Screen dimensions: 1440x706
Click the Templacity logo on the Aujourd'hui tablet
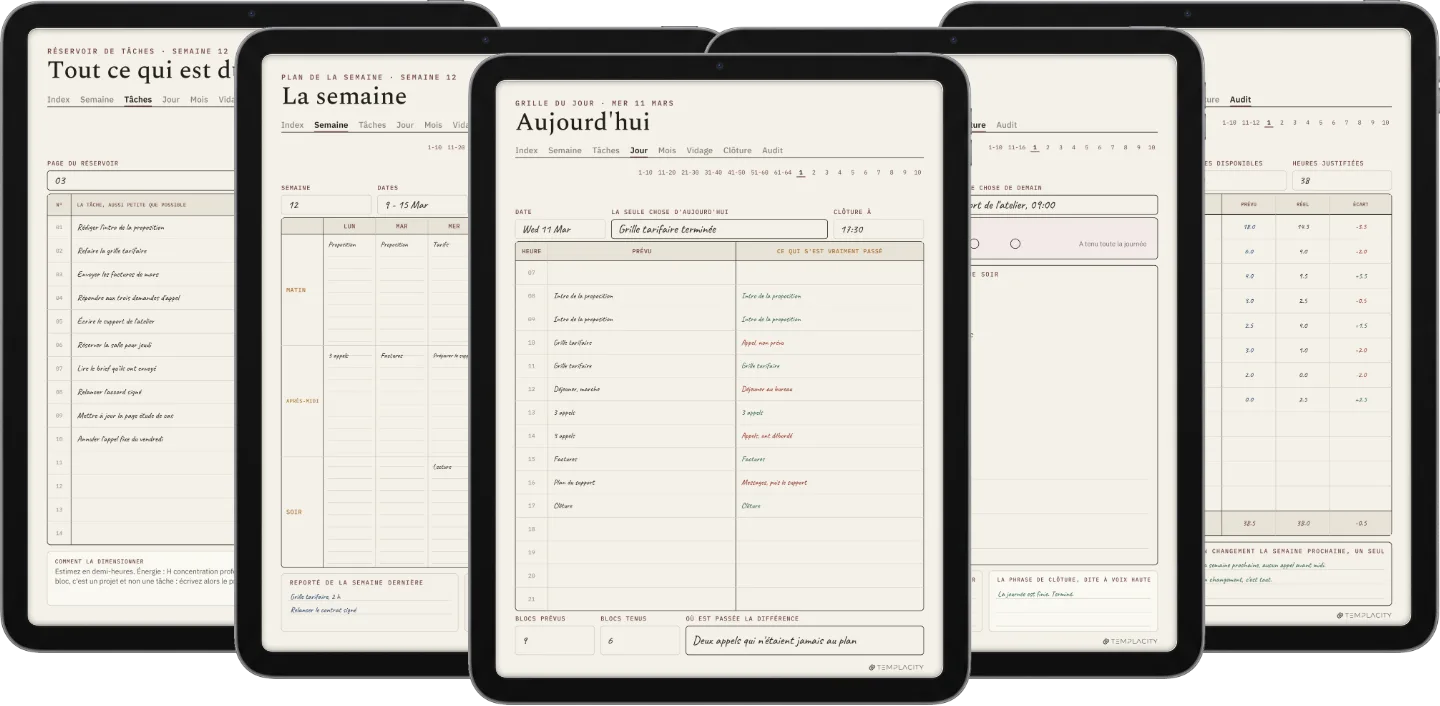click(896, 667)
